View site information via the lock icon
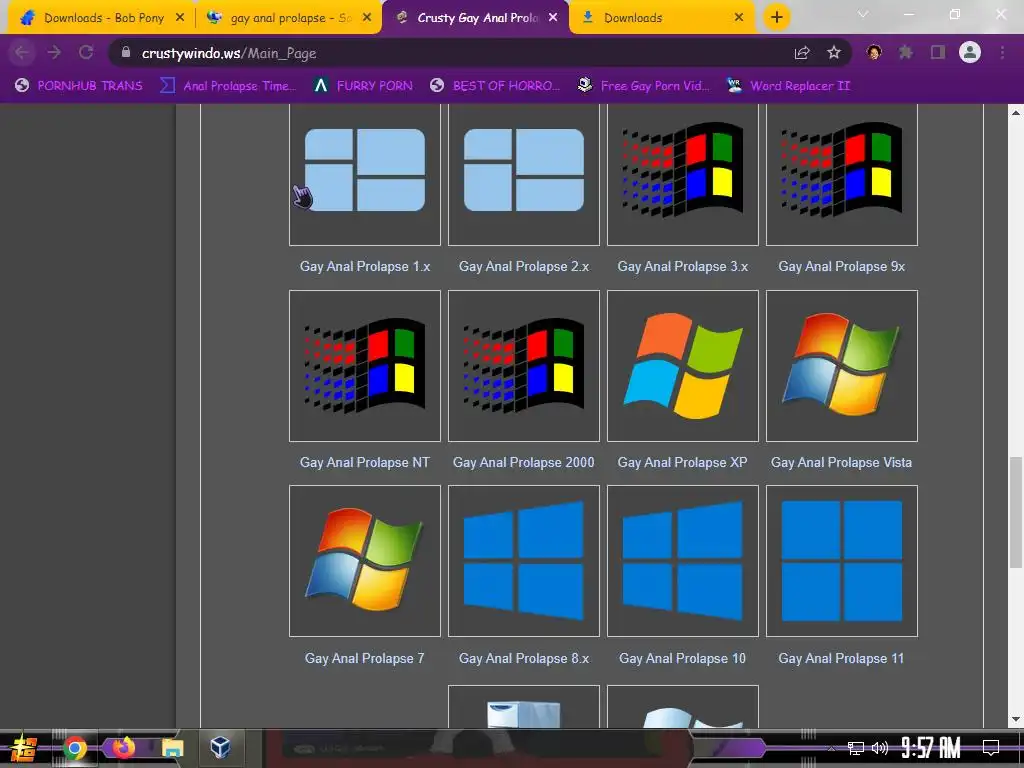The height and width of the screenshot is (768, 1024). click(126, 52)
